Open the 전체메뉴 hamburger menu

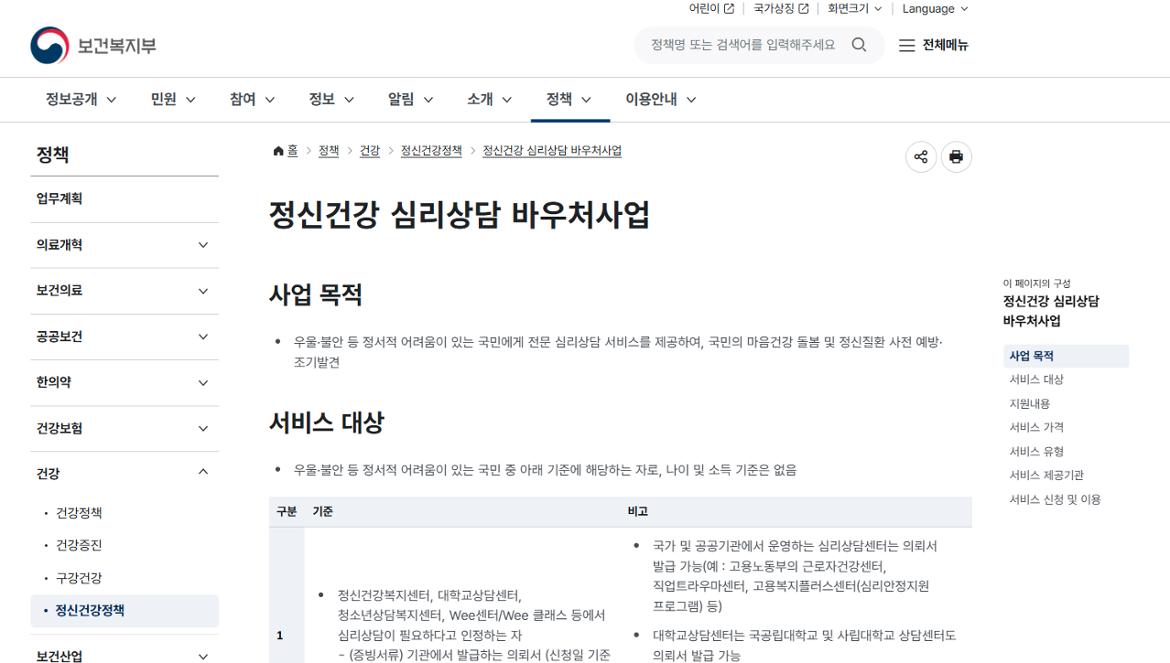point(933,45)
